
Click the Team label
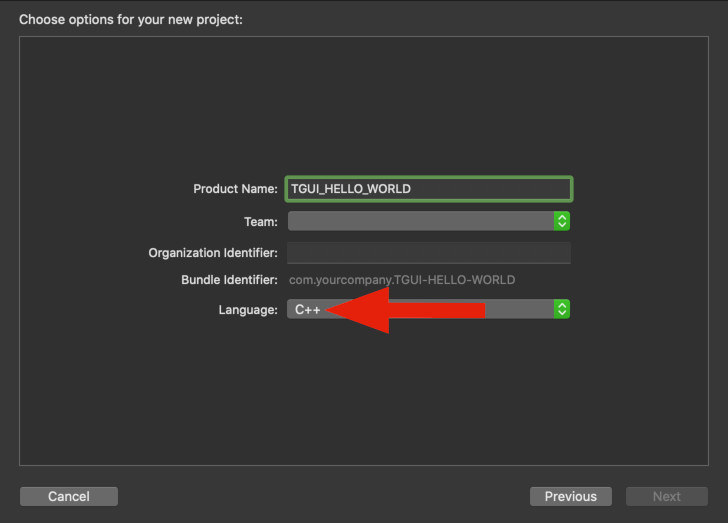click(261, 222)
